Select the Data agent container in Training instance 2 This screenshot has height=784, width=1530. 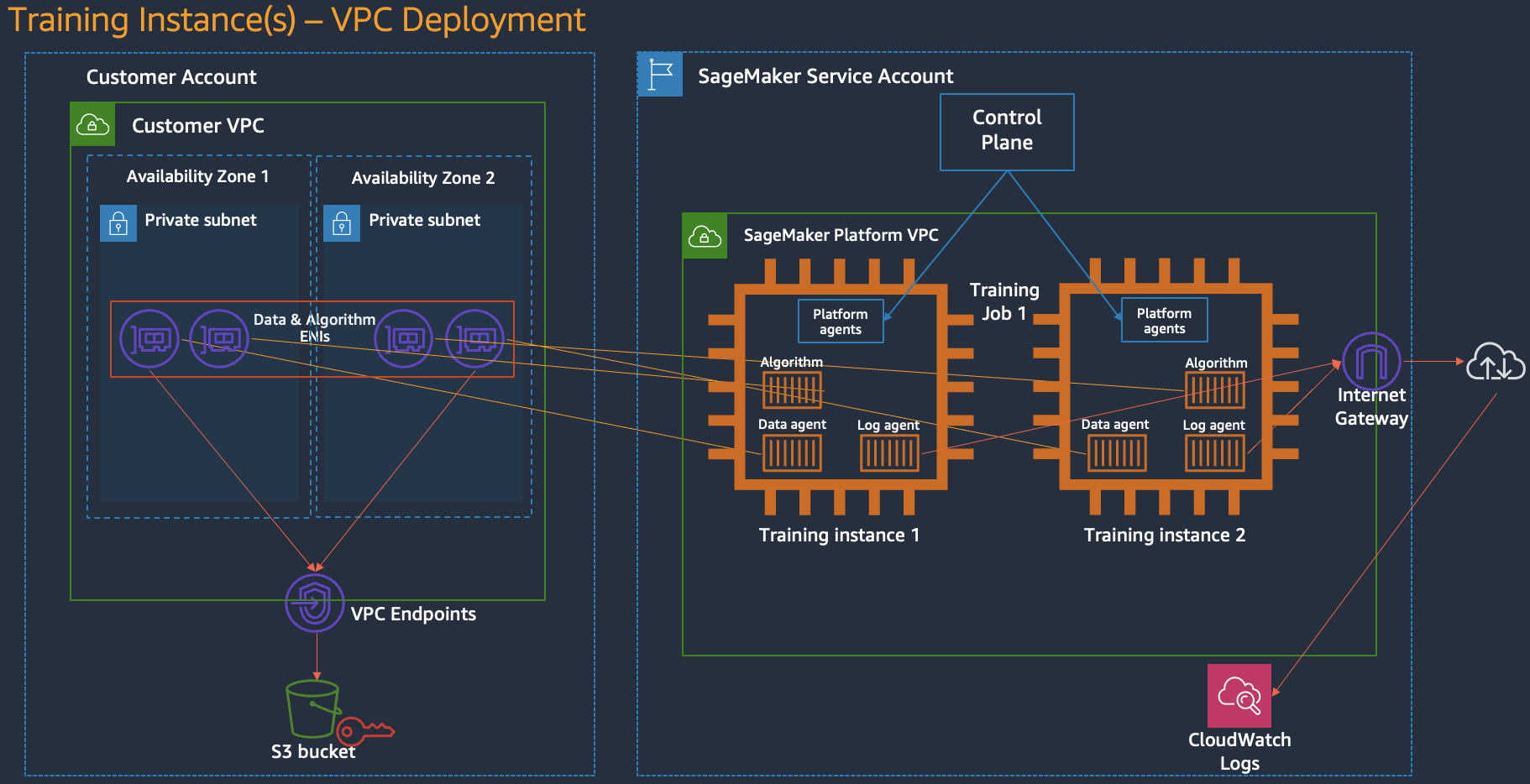coord(1117,453)
